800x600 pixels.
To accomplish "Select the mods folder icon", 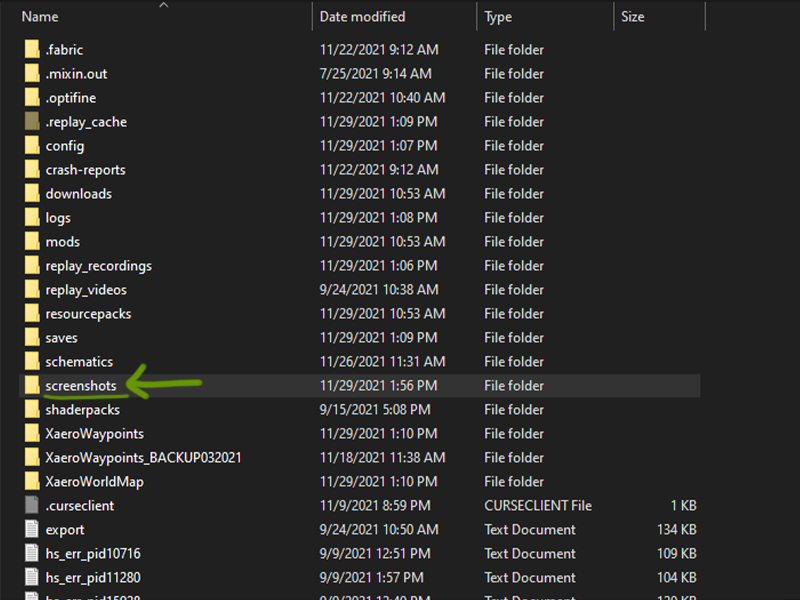I will point(32,242).
